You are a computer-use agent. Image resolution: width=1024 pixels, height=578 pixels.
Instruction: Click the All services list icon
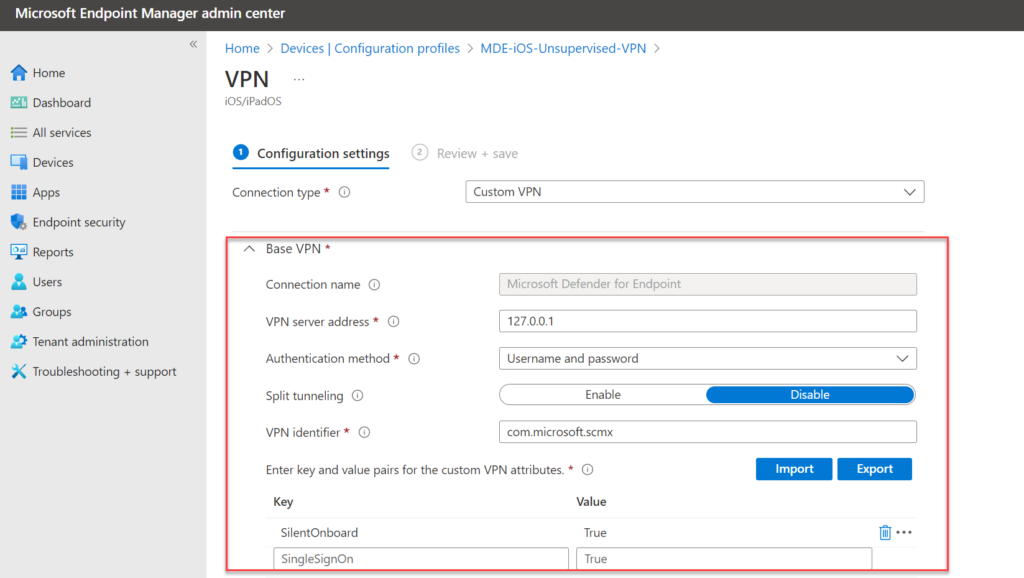pos(19,133)
